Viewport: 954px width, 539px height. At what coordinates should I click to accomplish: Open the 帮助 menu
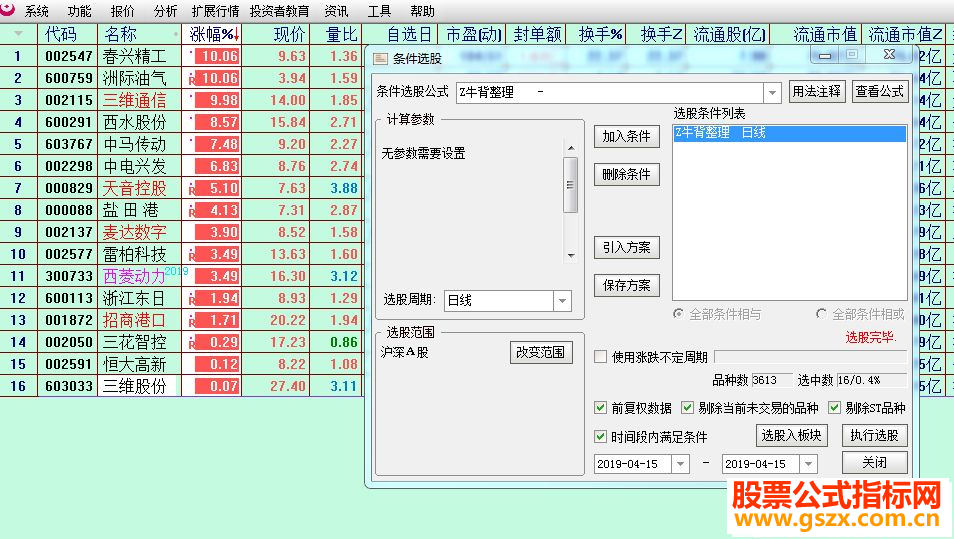(x=422, y=12)
